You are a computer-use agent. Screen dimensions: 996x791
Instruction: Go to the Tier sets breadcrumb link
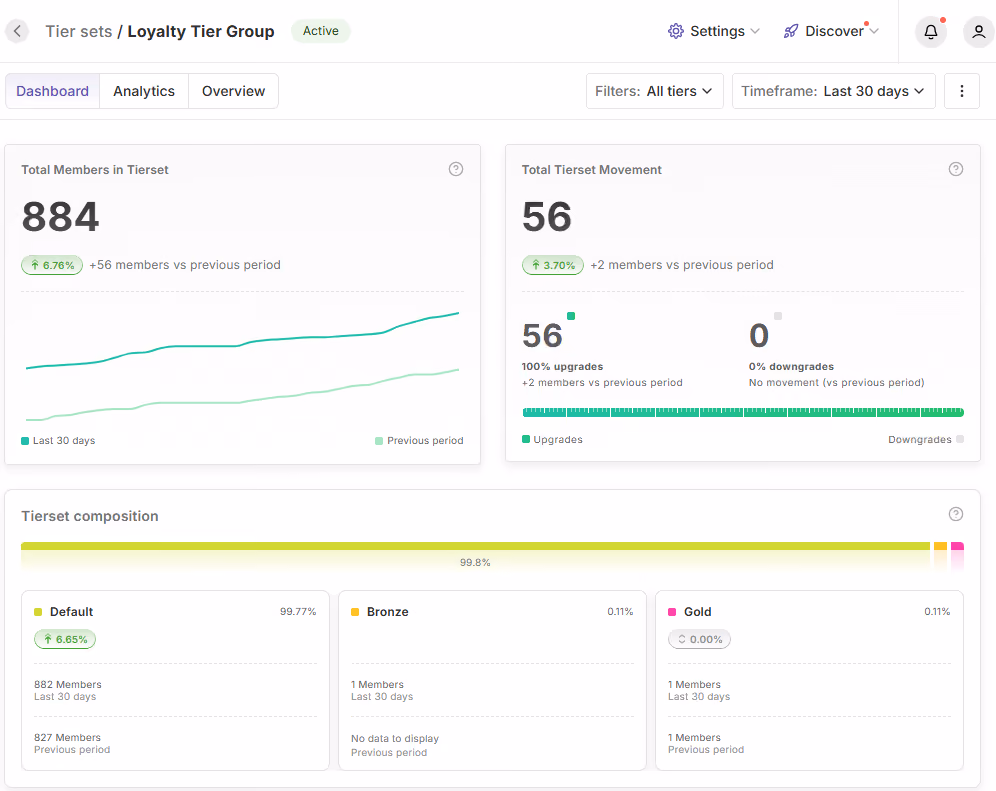point(79,31)
